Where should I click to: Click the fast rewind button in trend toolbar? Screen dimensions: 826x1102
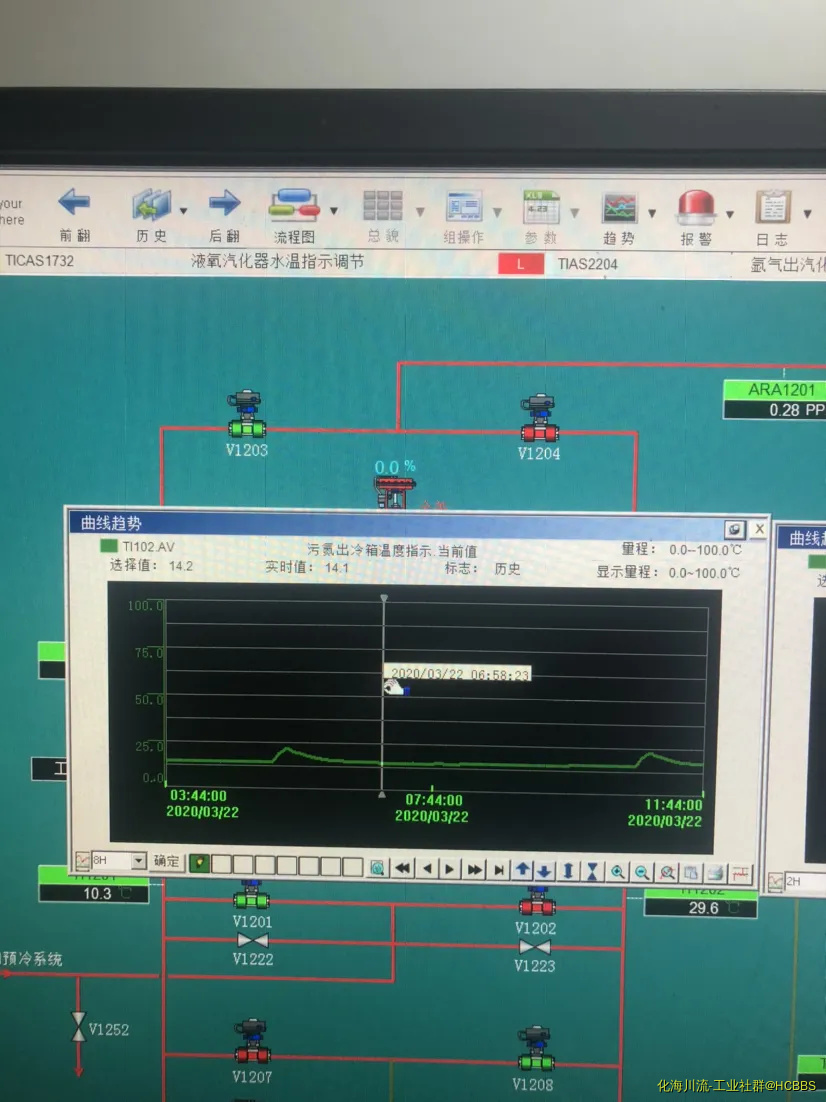[x=402, y=869]
